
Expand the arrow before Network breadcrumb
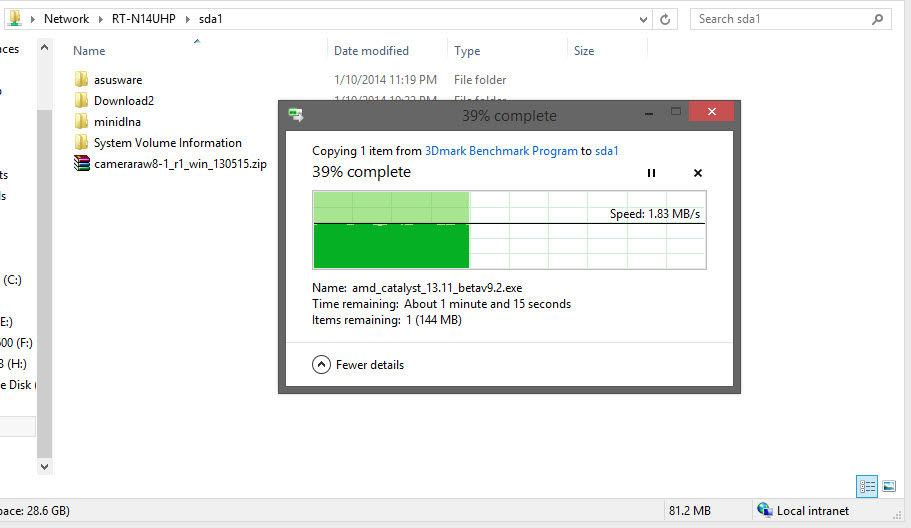33,19
